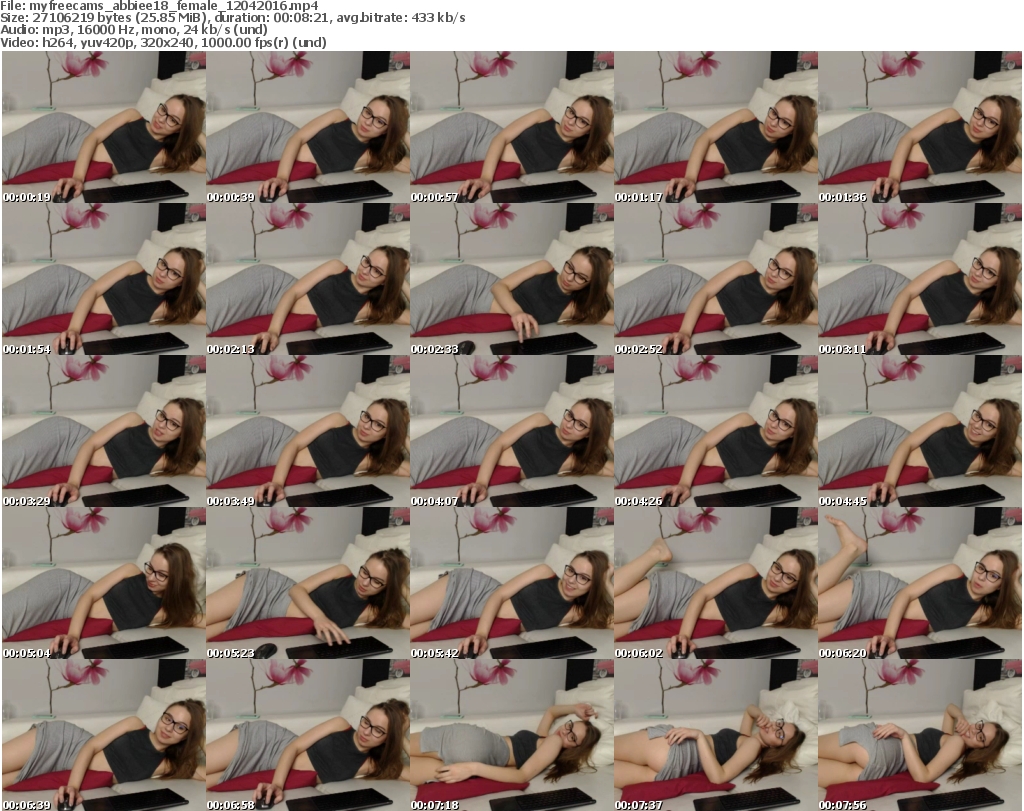Choose the frame marked 00:06:02

pos(716,584)
